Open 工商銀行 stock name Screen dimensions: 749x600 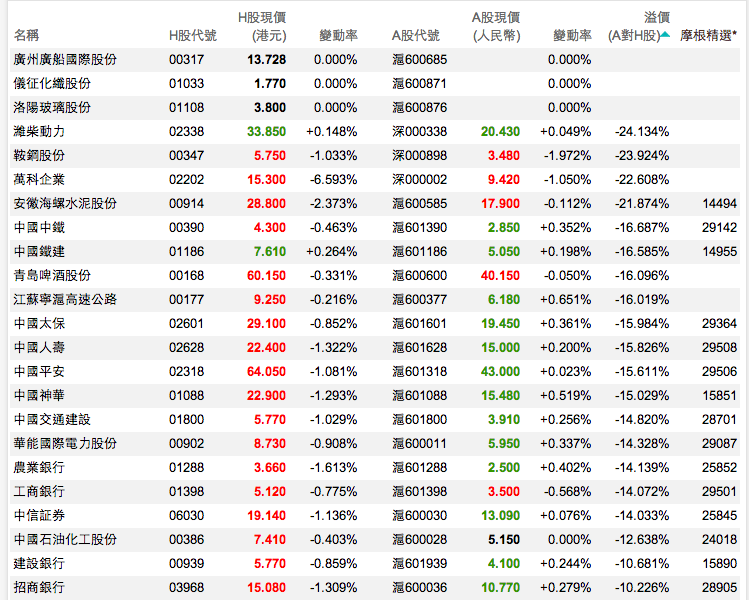point(39,492)
